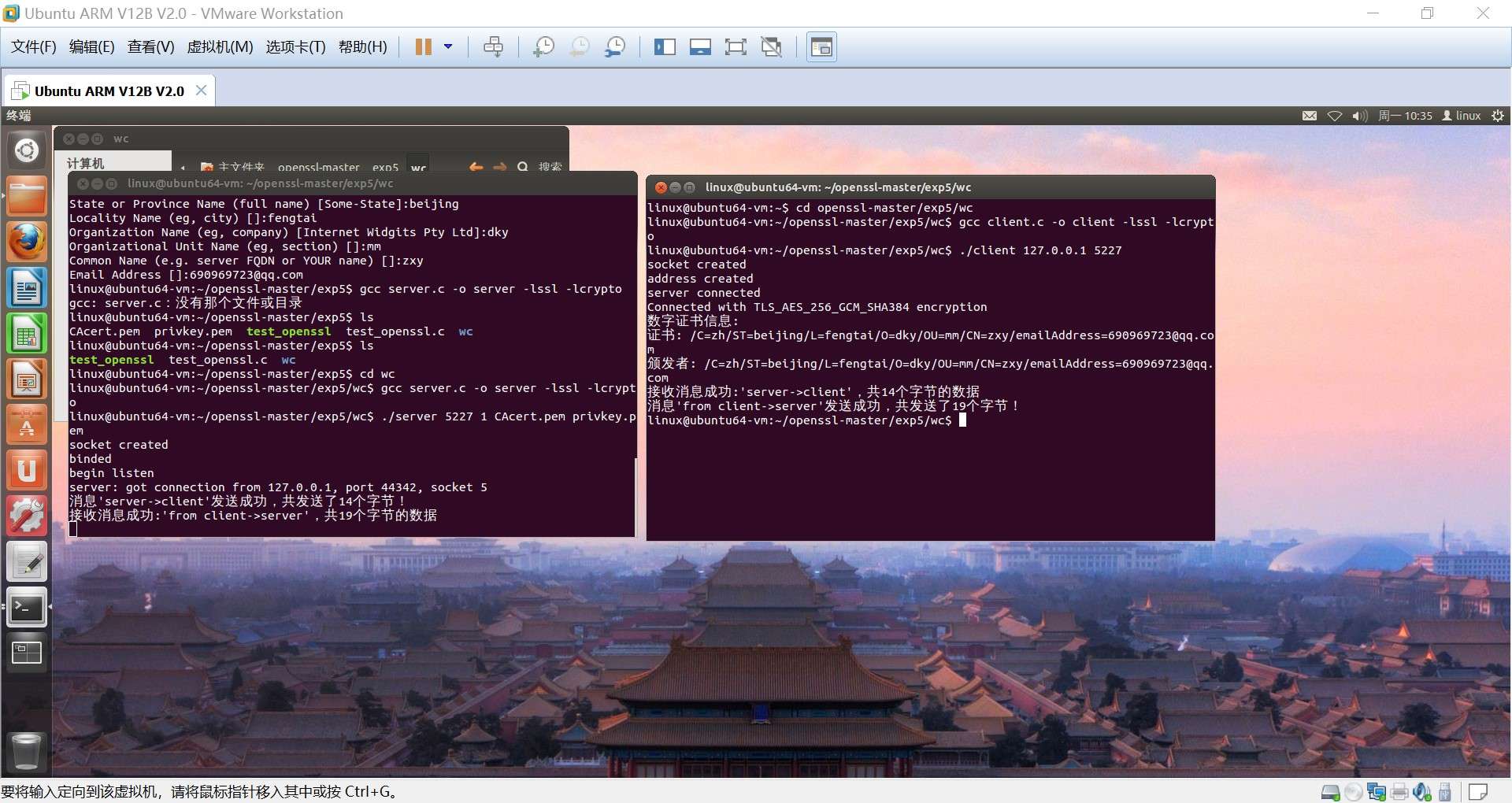
Task: Open the network indicator in Ubuntu panel
Action: [x=1335, y=116]
